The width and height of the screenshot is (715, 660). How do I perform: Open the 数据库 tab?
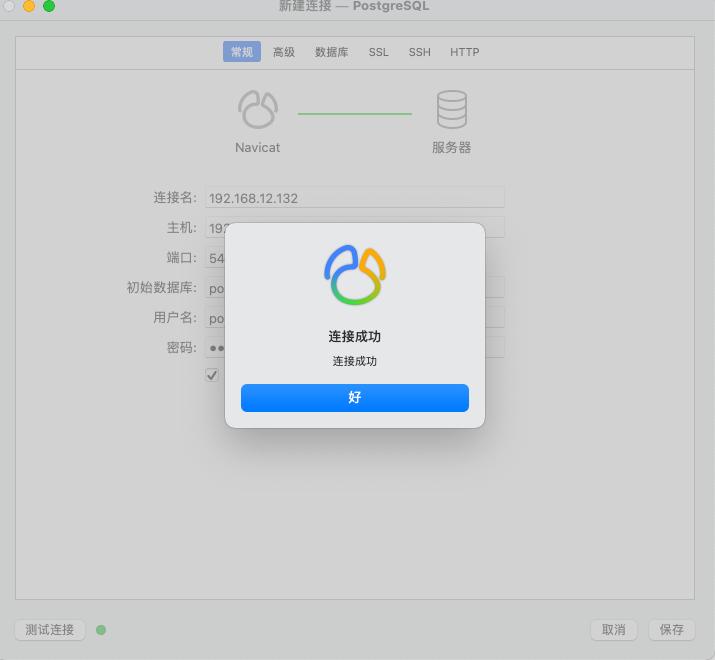(332, 52)
